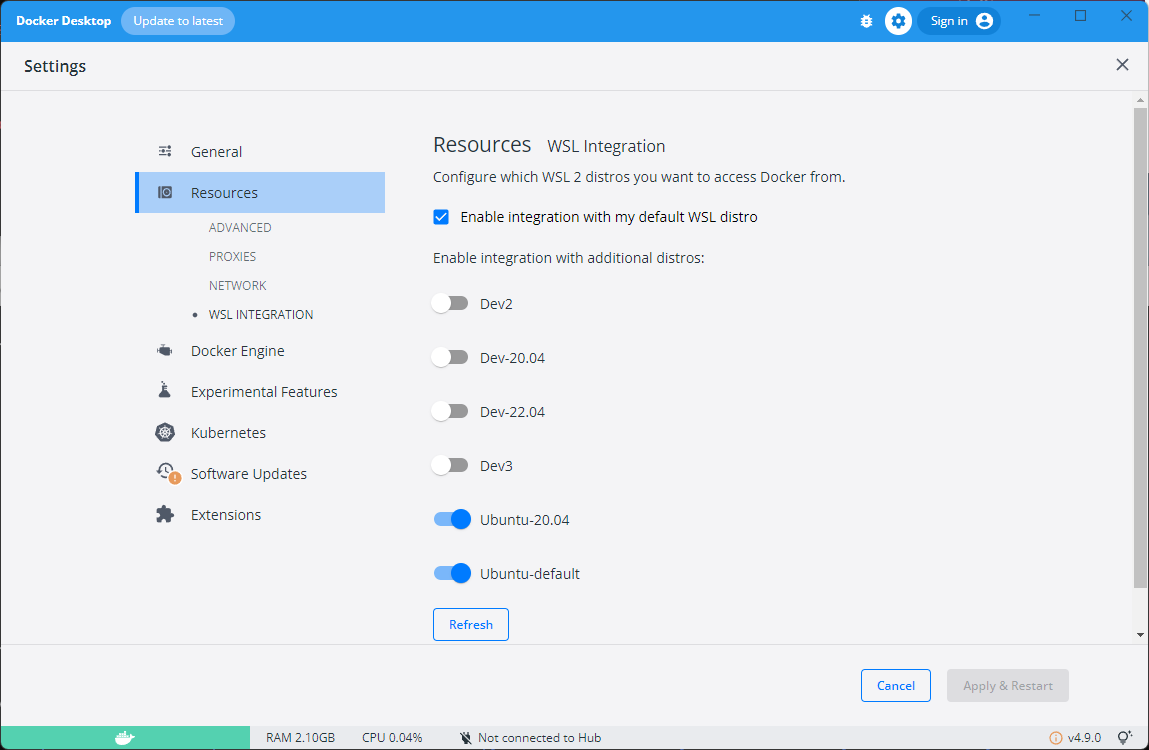
Task: Turn on the Dev-20.04 toggle
Action: pos(450,358)
